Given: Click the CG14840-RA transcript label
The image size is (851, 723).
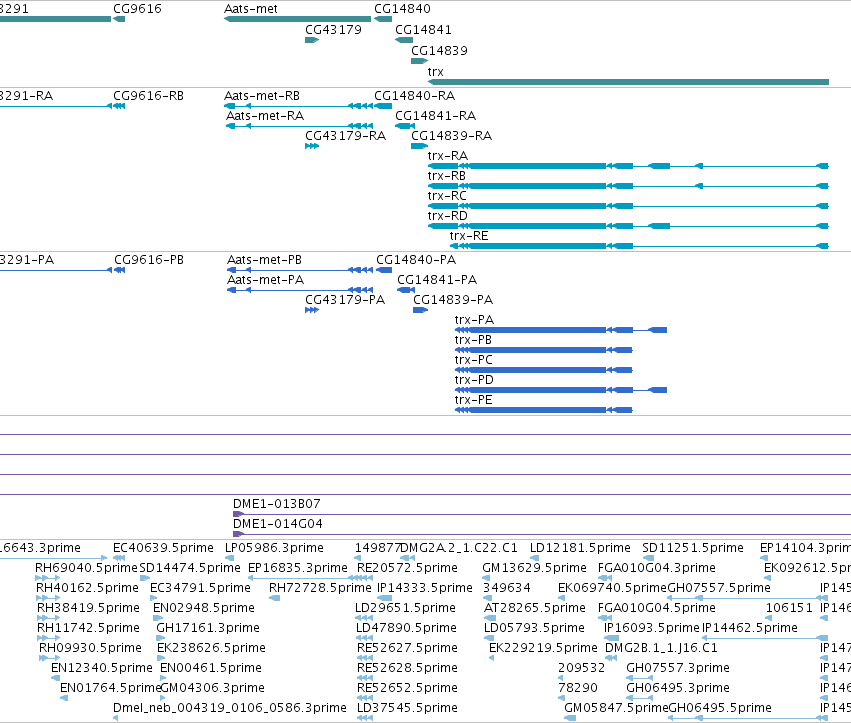Looking at the screenshot, I should (415, 96).
